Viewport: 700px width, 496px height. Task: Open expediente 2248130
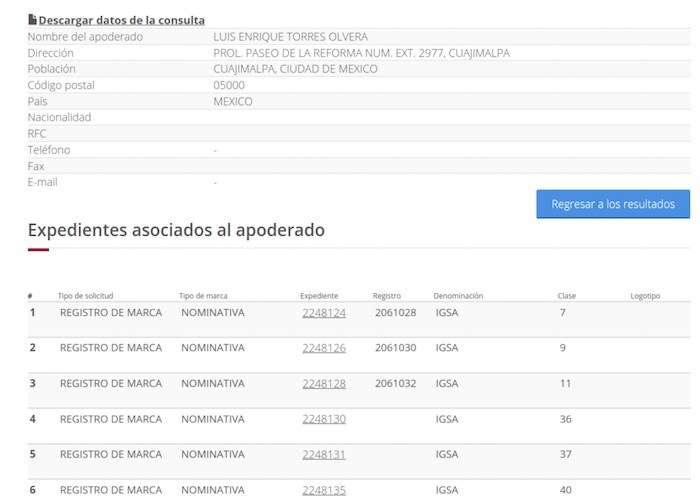pos(324,419)
